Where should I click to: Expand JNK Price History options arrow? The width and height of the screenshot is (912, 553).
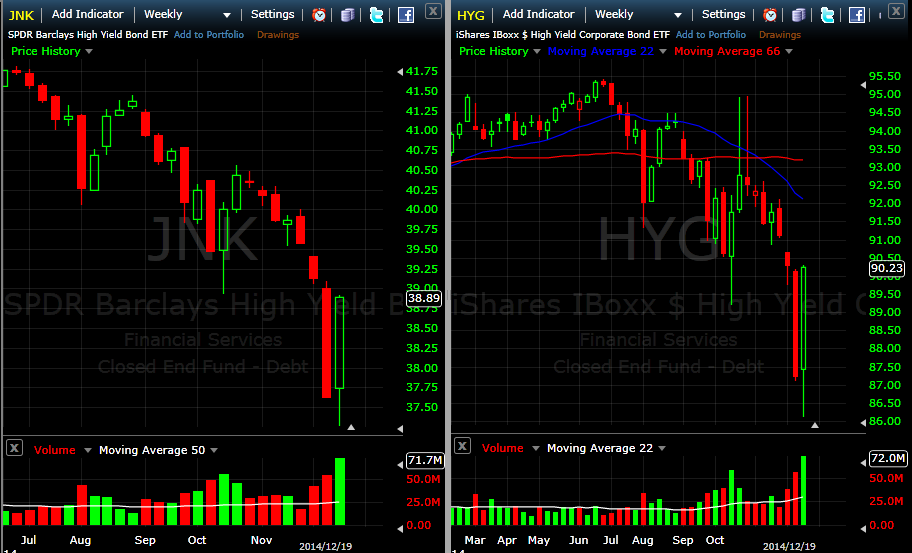tap(89, 52)
